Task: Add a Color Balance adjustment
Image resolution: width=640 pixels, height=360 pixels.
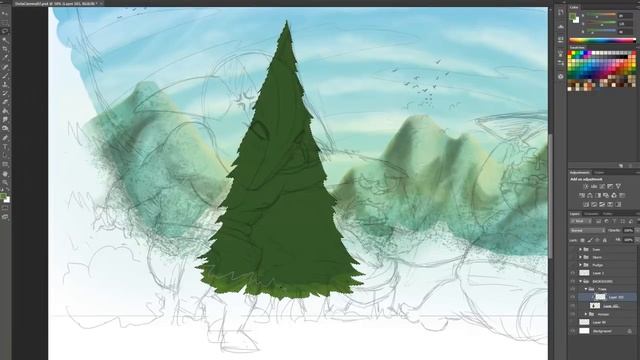Action: pos(590,195)
